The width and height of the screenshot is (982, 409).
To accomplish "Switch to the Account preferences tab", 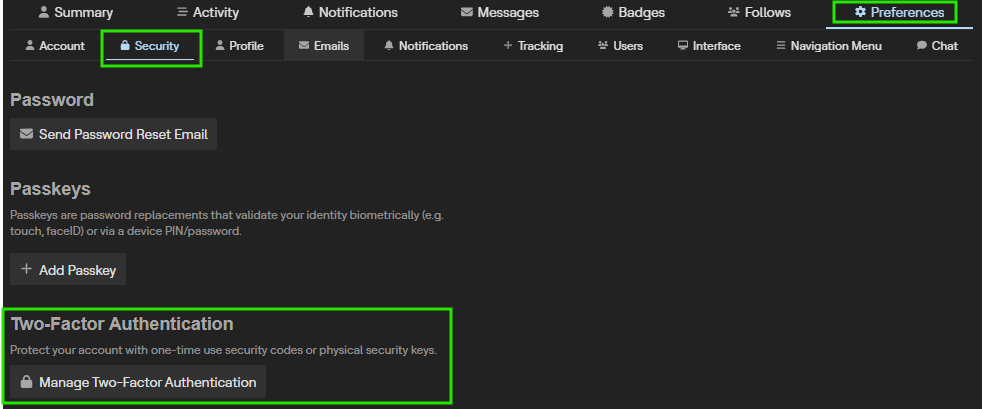I will click(x=54, y=46).
